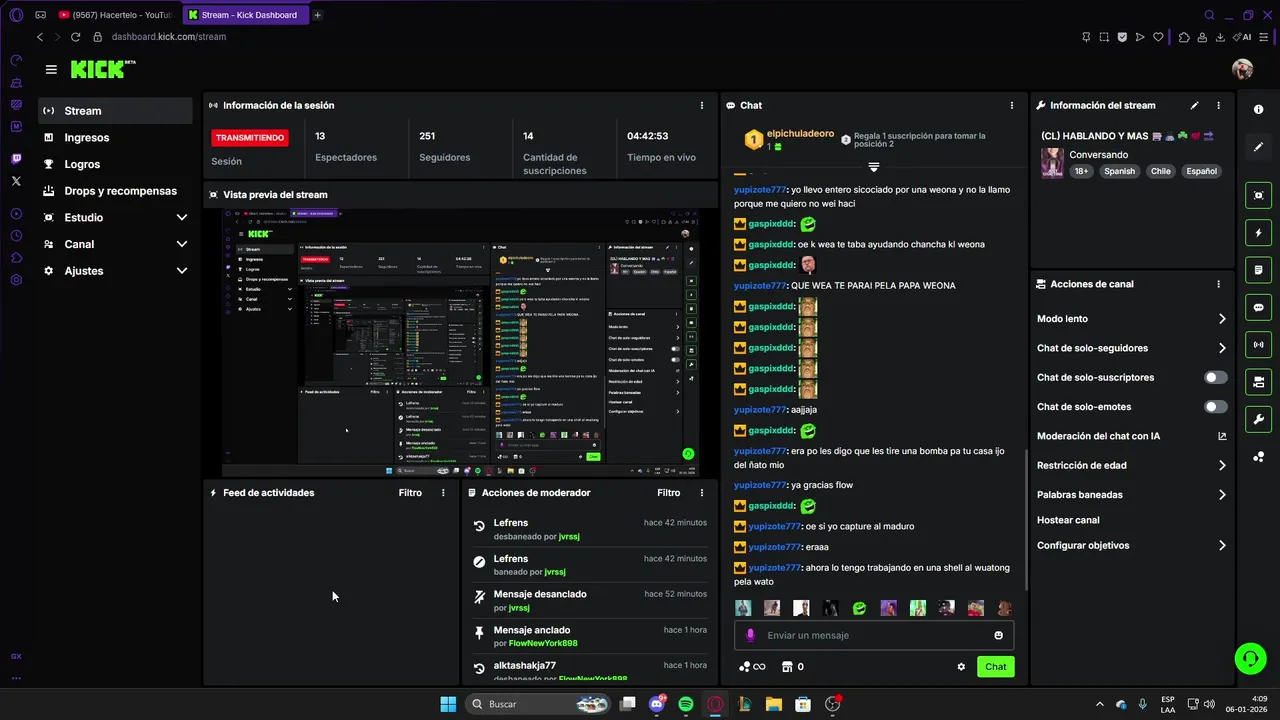The width and height of the screenshot is (1280, 720).
Task: Click the pencil edit icon in right rail
Action: (x=1258, y=147)
